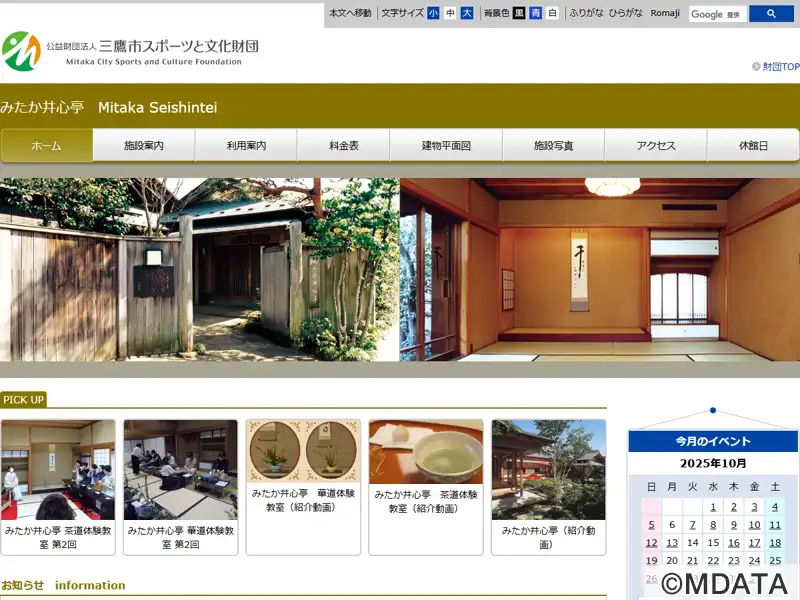The height and width of the screenshot is (600, 800).
Task: Click the wooden gate entrance photo
Action: (199, 269)
